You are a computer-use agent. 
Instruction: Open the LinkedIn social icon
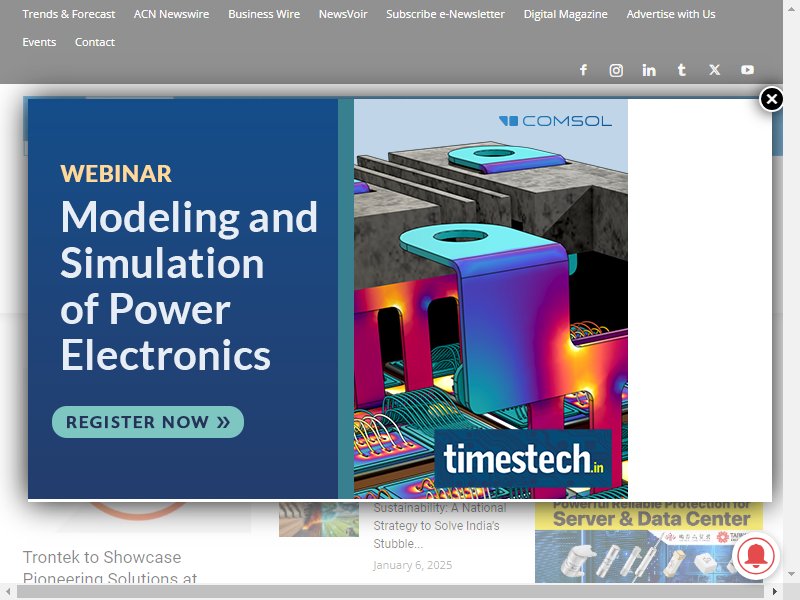click(649, 70)
